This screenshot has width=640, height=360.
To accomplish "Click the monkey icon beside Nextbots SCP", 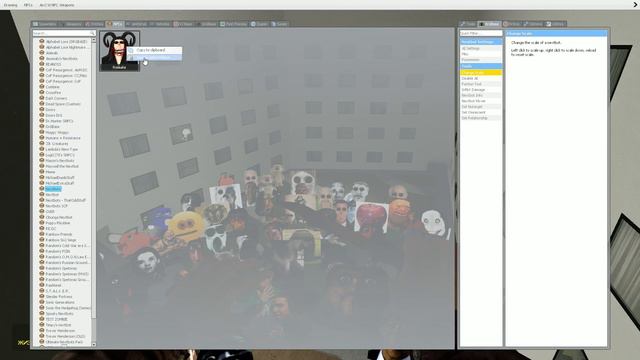I will pyautogui.click(x=42, y=206).
